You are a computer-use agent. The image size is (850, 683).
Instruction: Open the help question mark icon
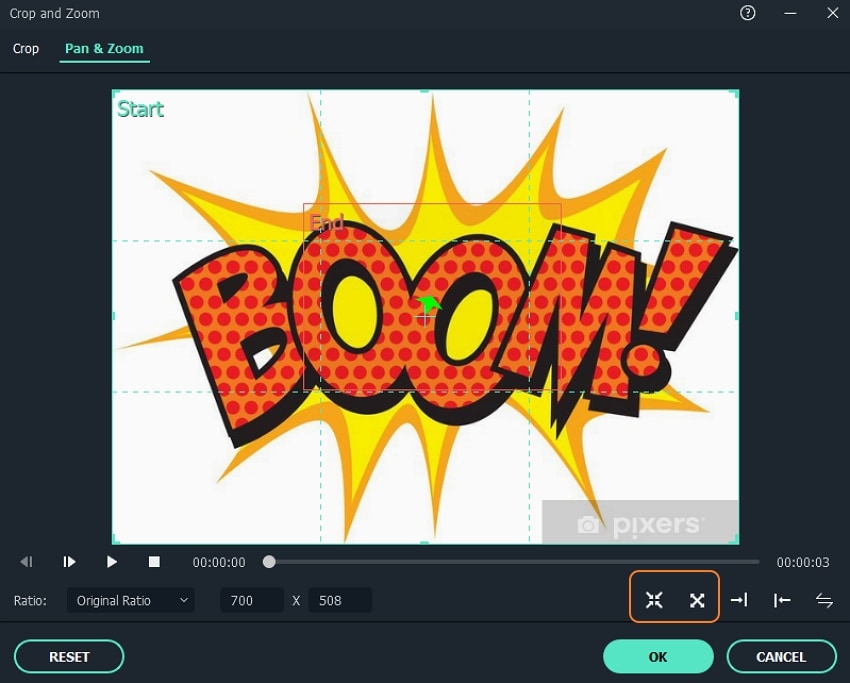pos(748,12)
